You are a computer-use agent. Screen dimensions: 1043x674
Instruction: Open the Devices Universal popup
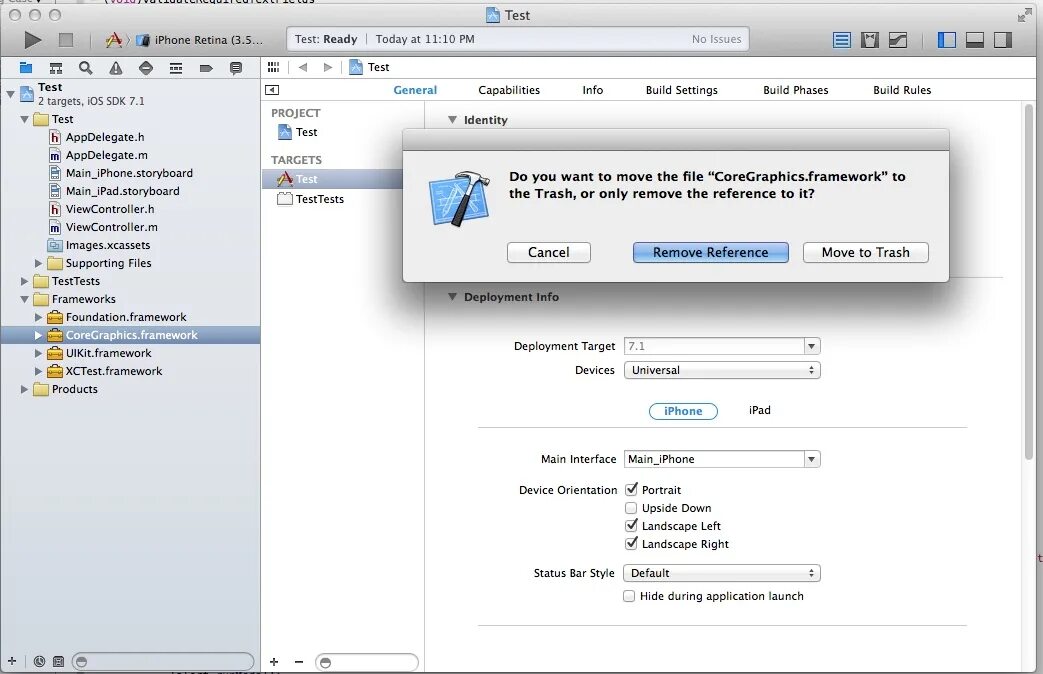pos(722,370)
